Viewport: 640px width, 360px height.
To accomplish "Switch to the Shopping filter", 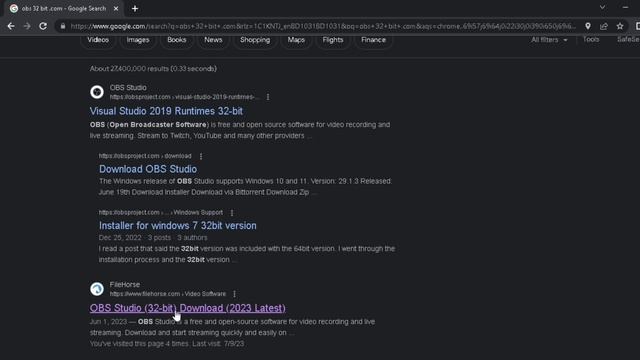I will pos(255,40).
